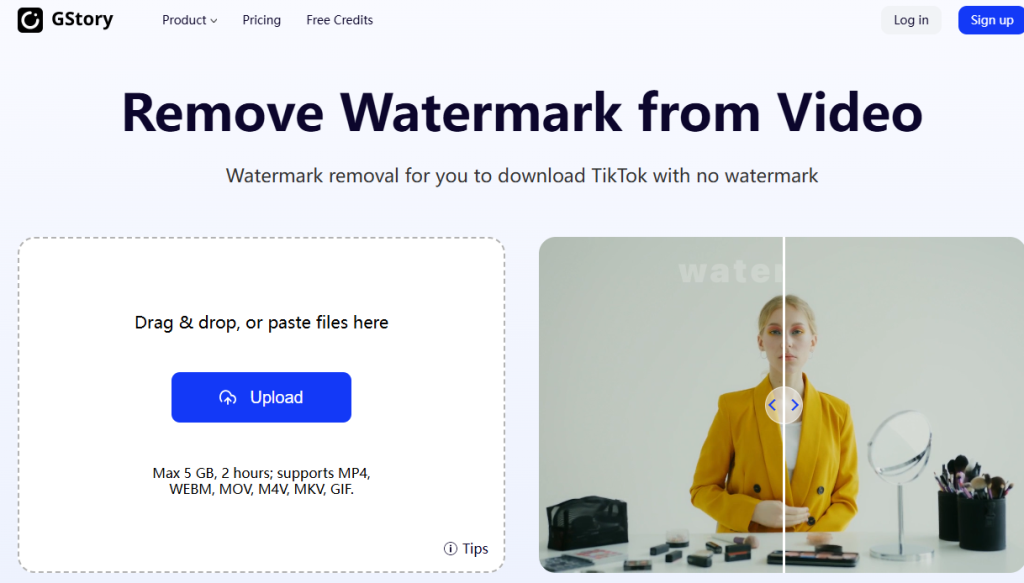Click the blue Upload button
Viewport: 1024px width, 583px height.
(x=261, y=397)
